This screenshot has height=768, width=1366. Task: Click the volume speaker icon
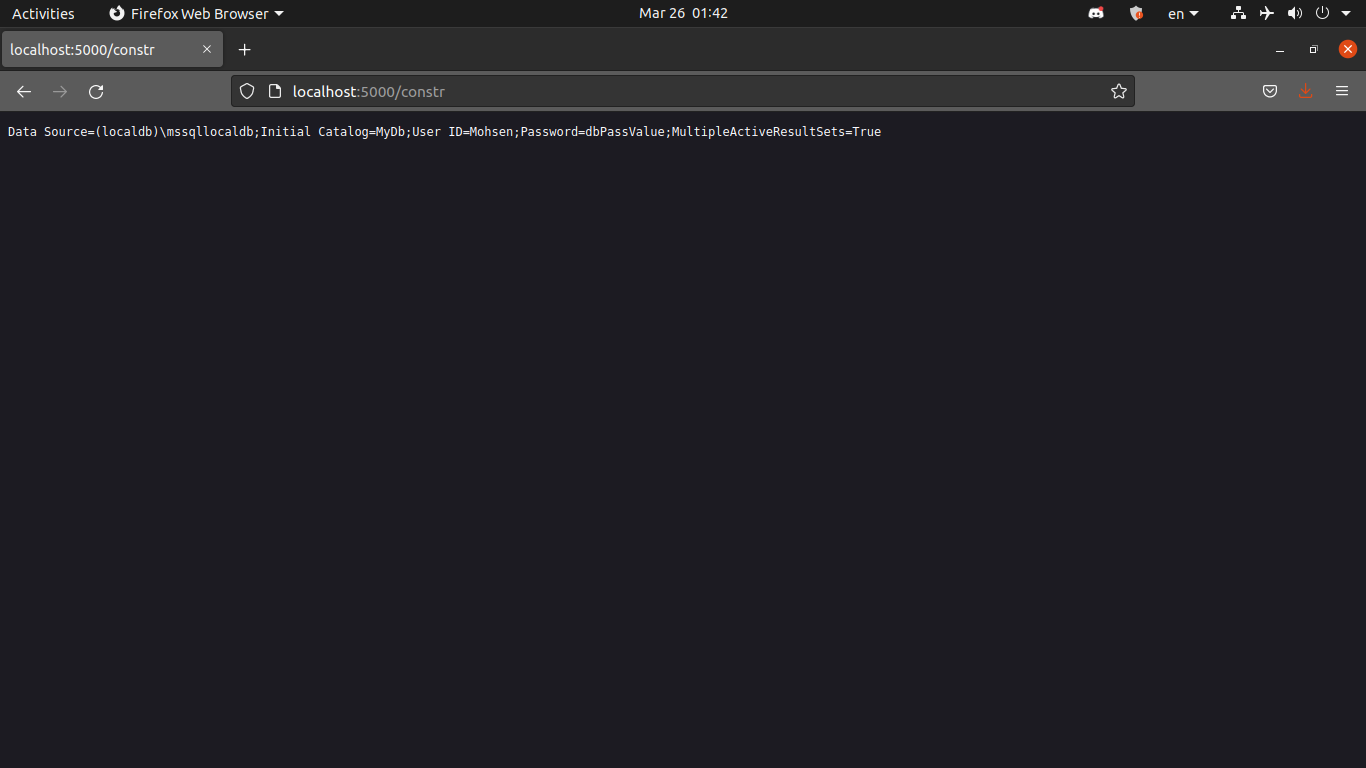click(1294, 13)
